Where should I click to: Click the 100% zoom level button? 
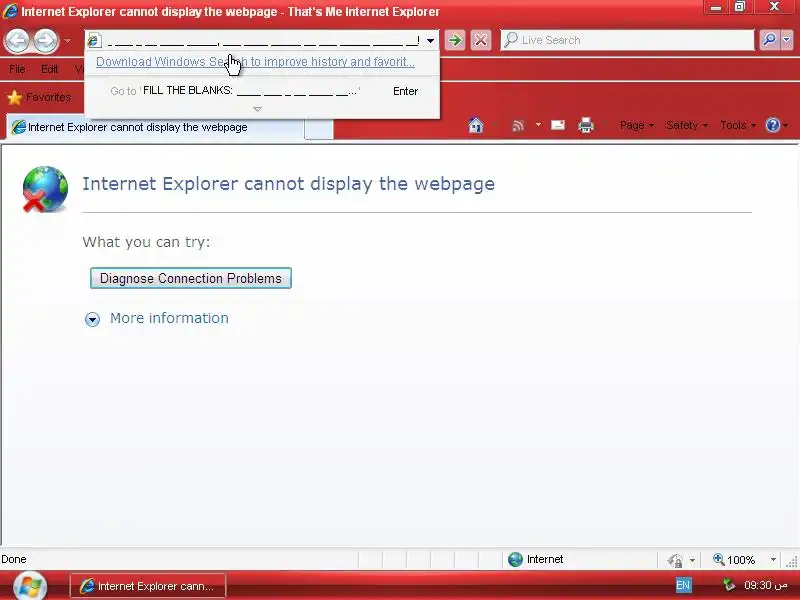tap(734, 560)
